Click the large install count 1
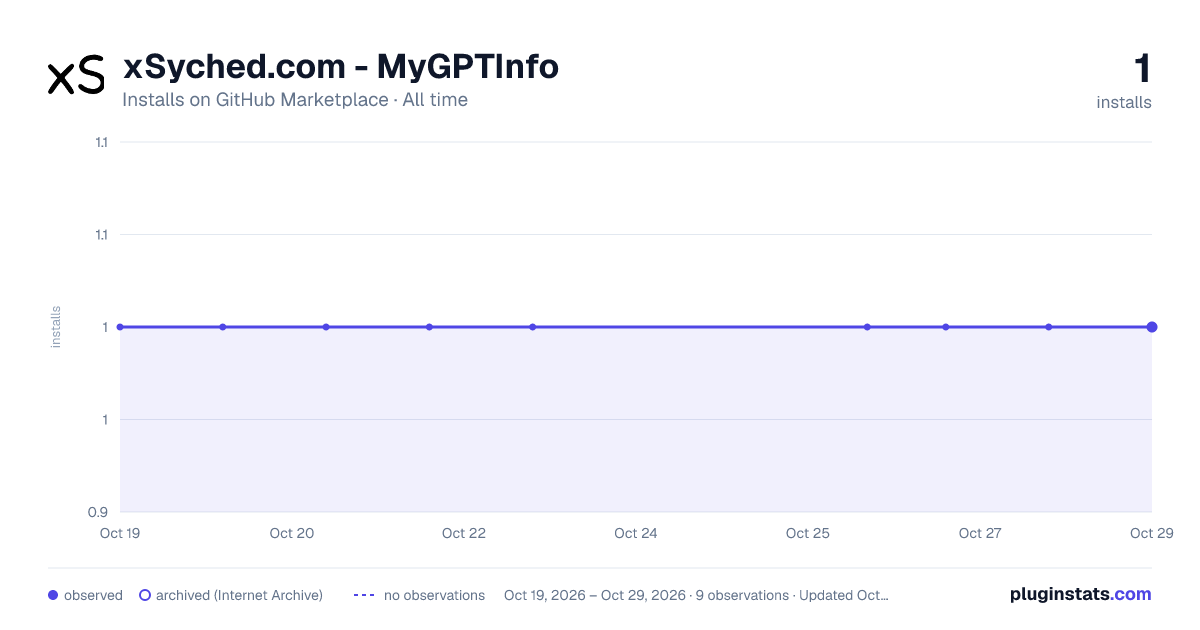Viewport: 1200px width, 630px height. 1142,69
